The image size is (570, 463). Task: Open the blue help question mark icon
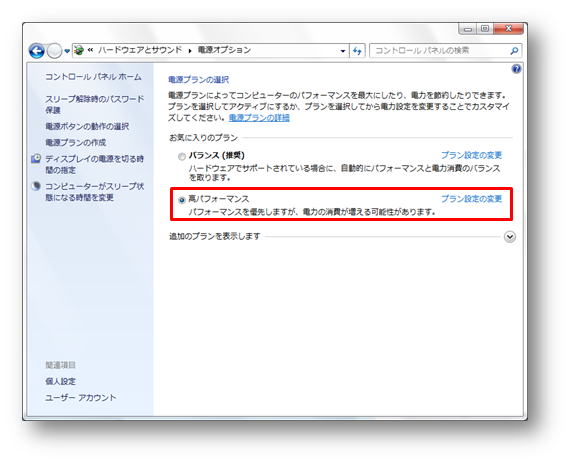(x=516, y=69)
